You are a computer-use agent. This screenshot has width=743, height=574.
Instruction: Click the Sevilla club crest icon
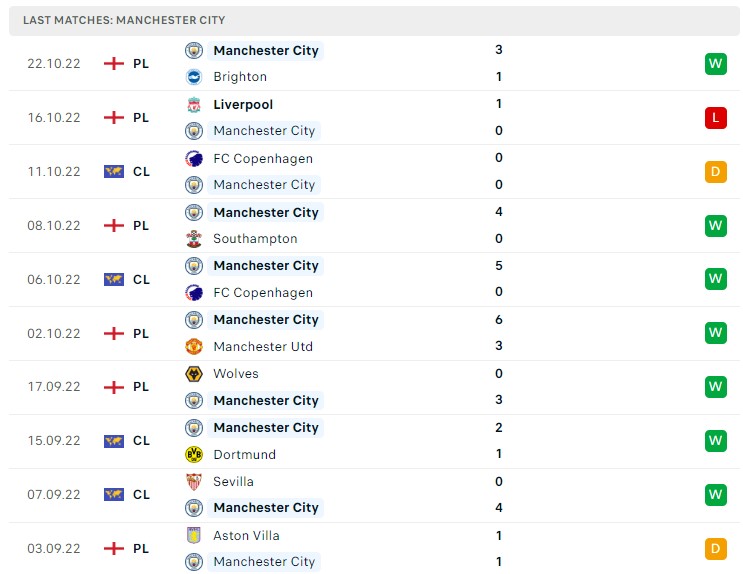pyautogui.click(x=194, y=482)
